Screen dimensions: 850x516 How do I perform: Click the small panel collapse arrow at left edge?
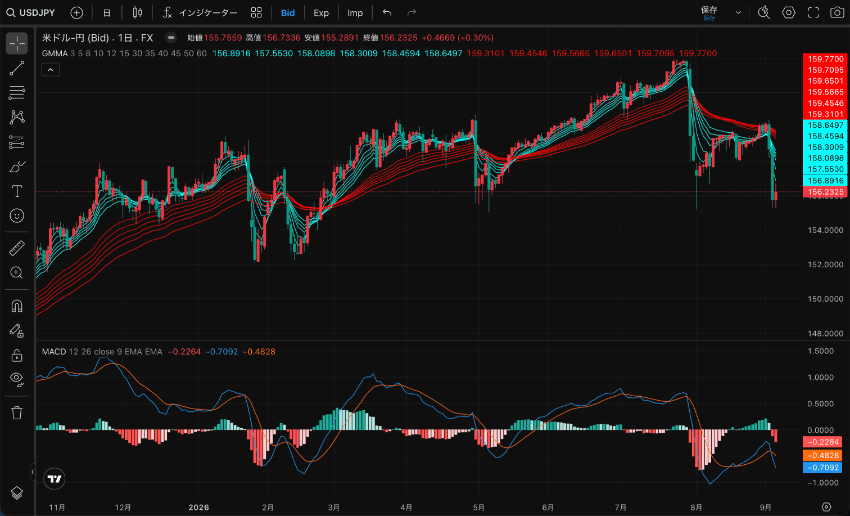point(33,472)
